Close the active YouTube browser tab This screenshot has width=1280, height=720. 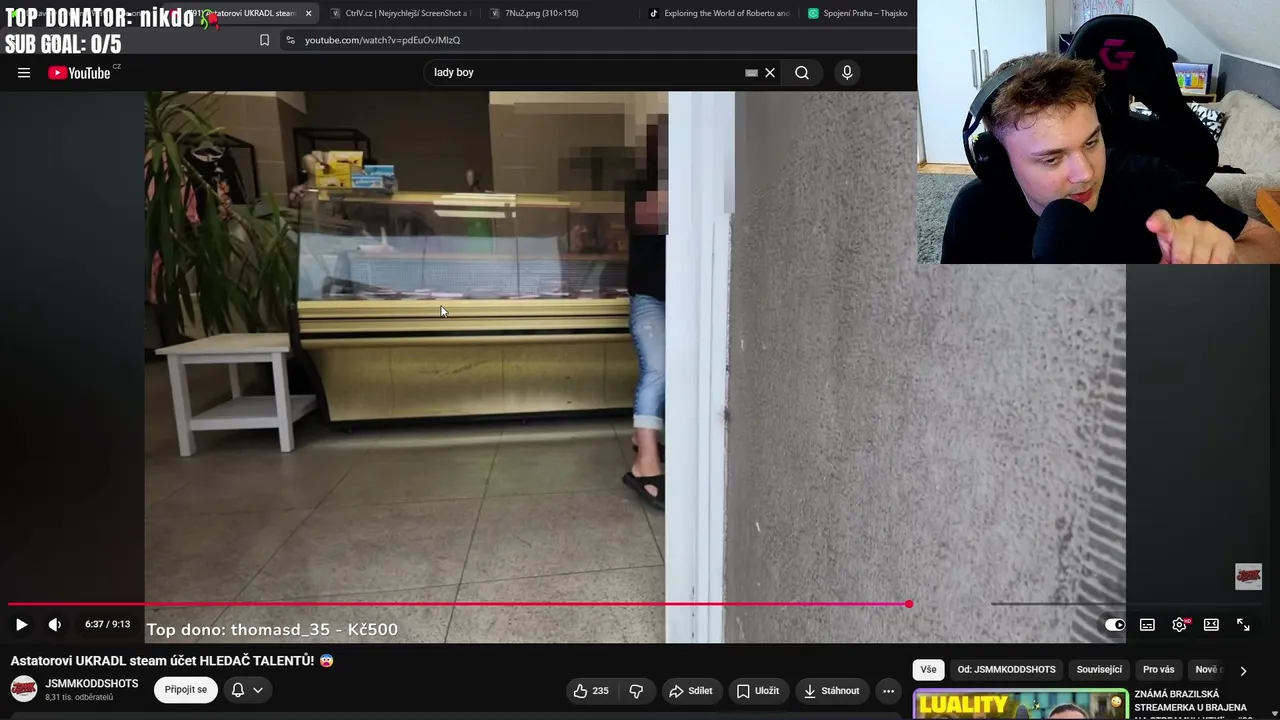[x=308, y=13]
